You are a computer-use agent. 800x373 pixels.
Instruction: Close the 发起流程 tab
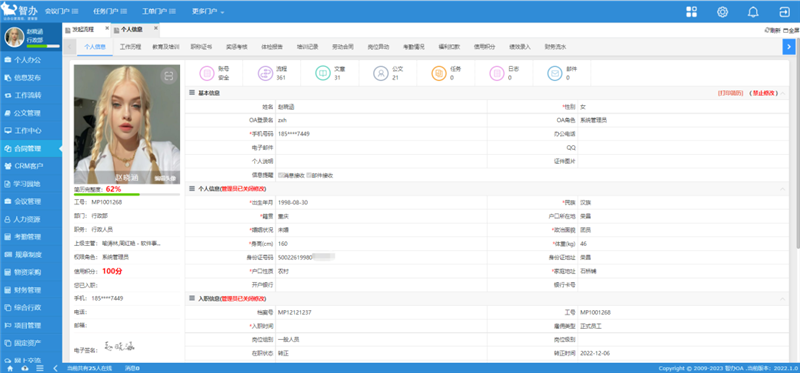coord(107,29)
